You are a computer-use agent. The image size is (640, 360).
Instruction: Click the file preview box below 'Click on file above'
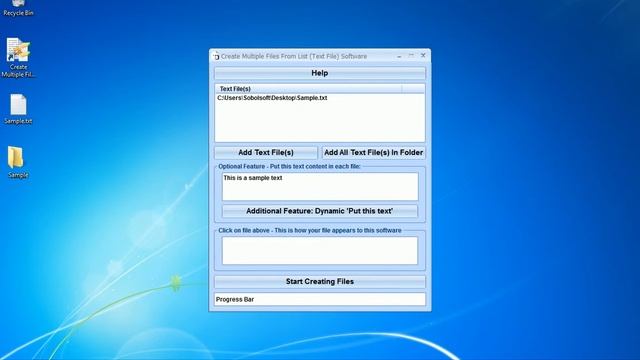(320, 251)
